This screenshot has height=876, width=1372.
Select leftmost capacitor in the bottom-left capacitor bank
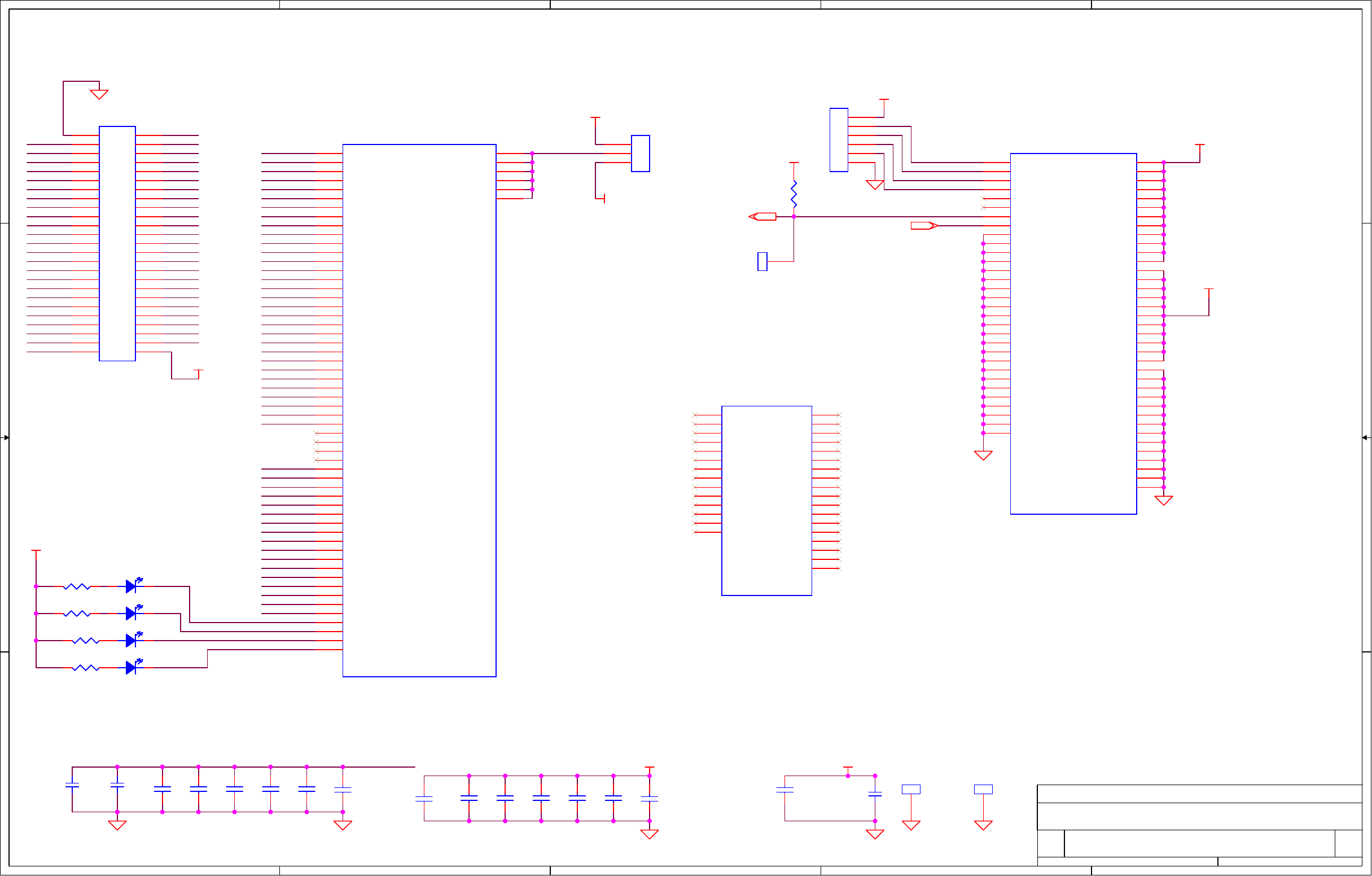pos(72,785)
